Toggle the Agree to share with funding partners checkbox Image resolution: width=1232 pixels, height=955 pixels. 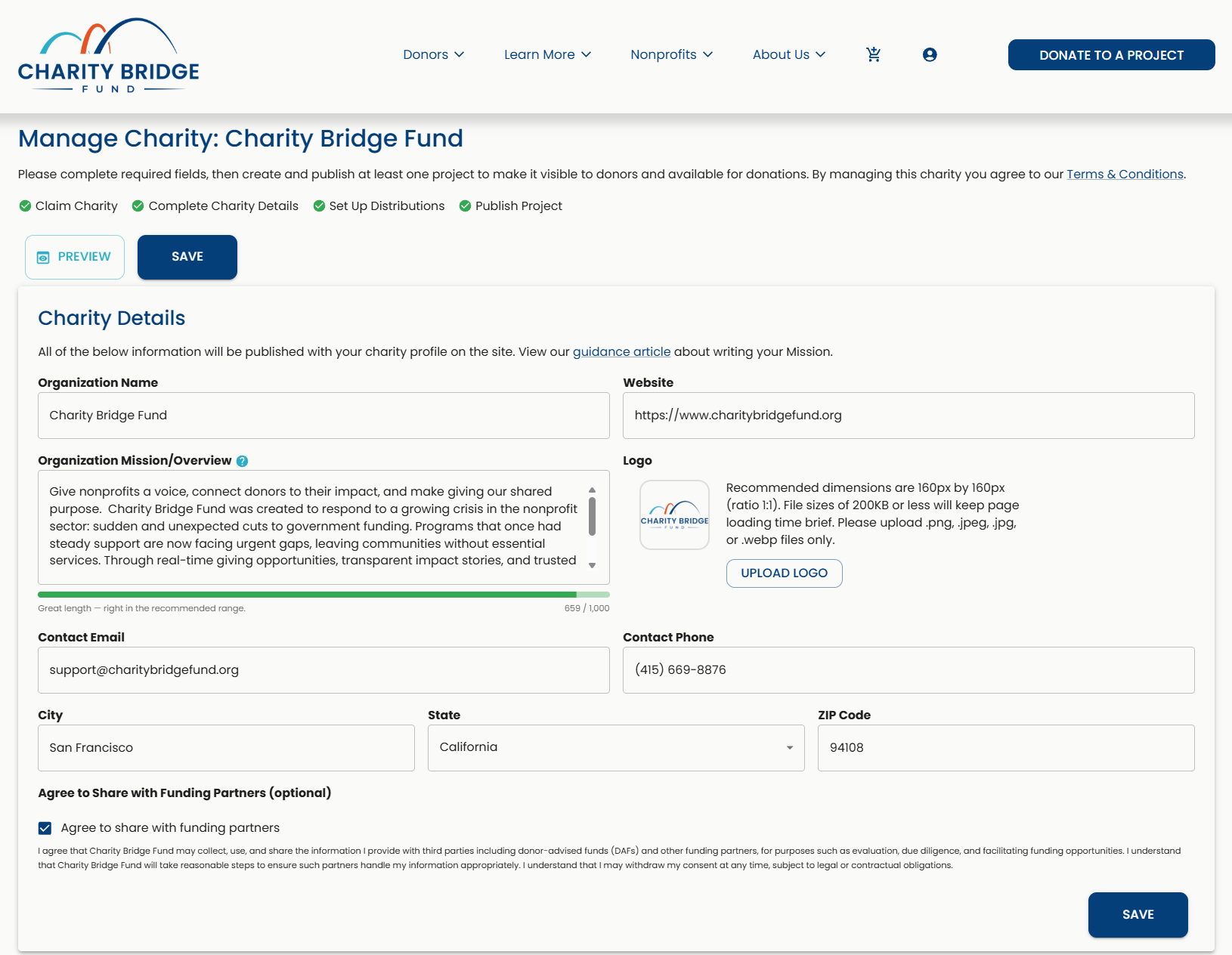(45, 828)
